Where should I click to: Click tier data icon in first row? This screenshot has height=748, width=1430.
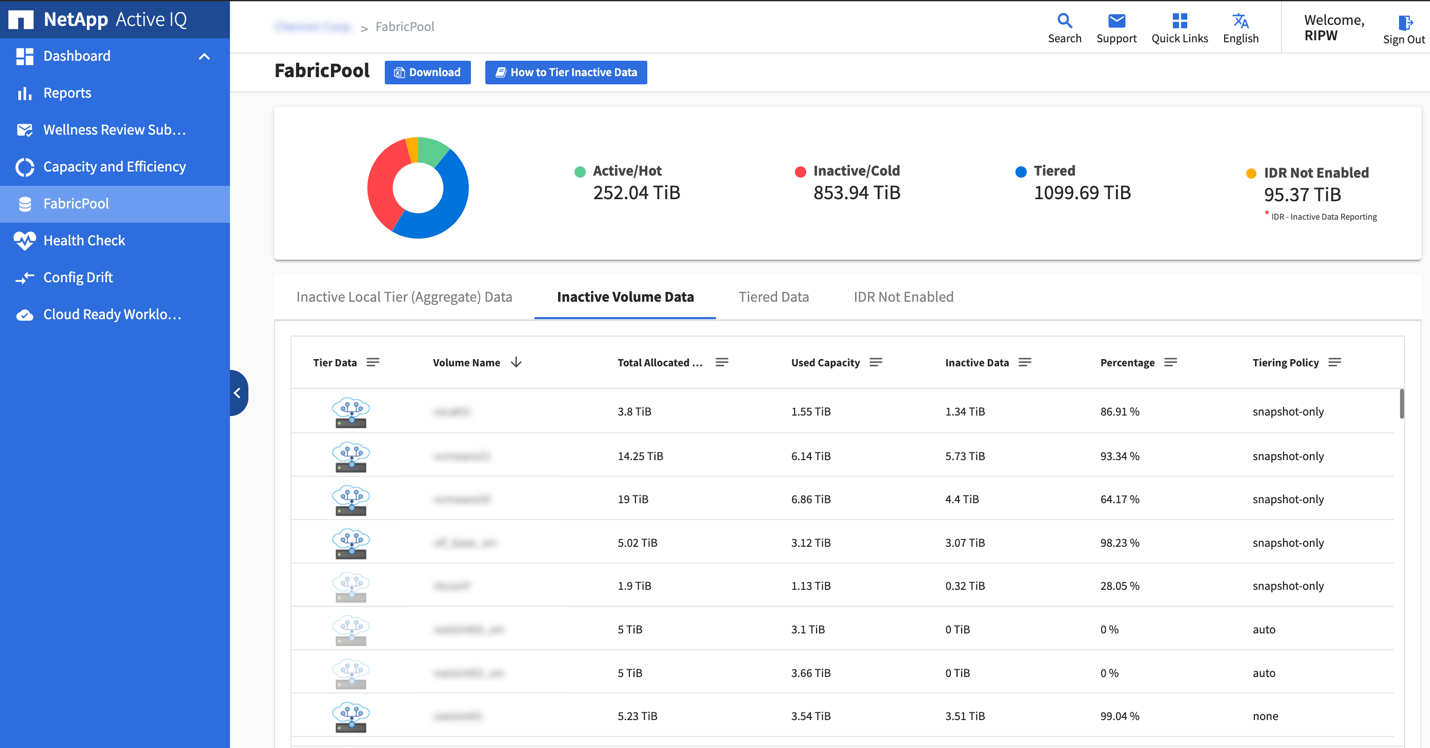point(351,412)
